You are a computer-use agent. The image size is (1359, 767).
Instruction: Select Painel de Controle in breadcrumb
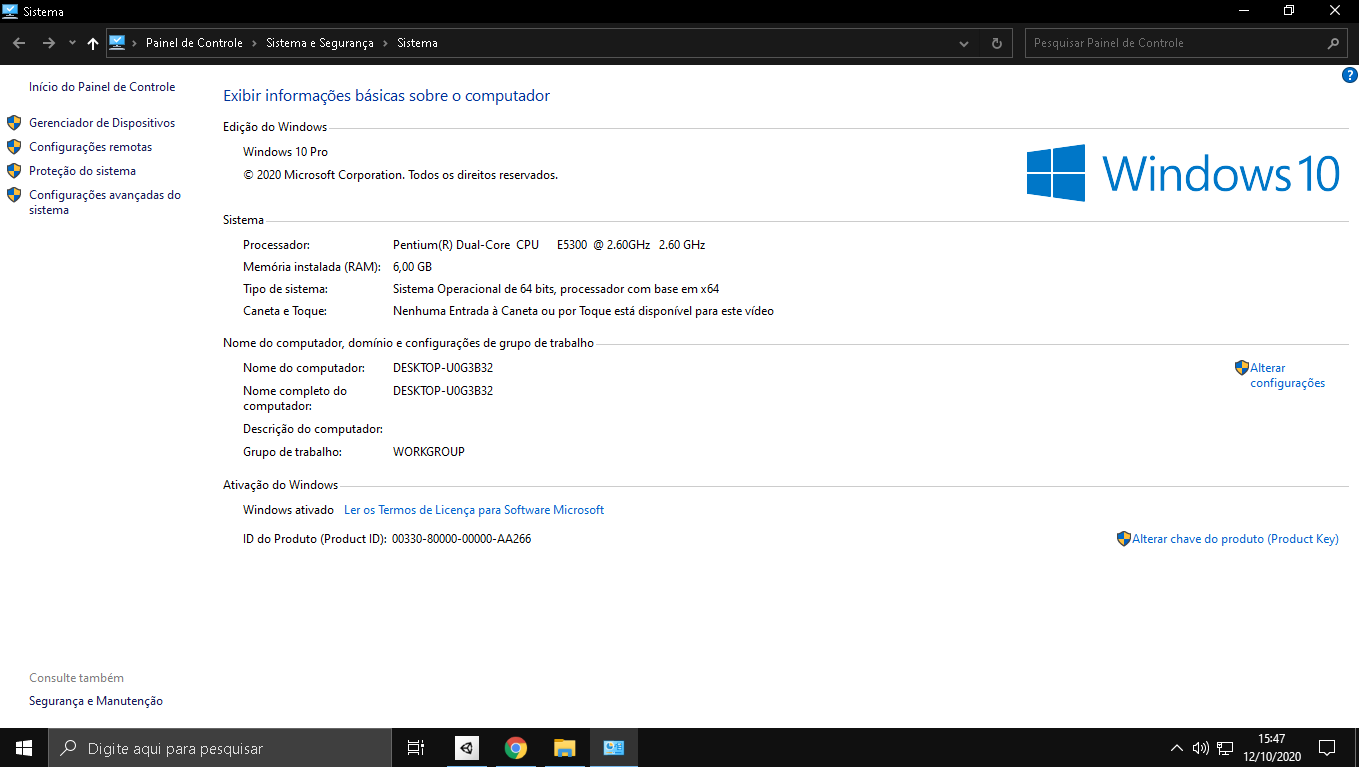(194, 43)
